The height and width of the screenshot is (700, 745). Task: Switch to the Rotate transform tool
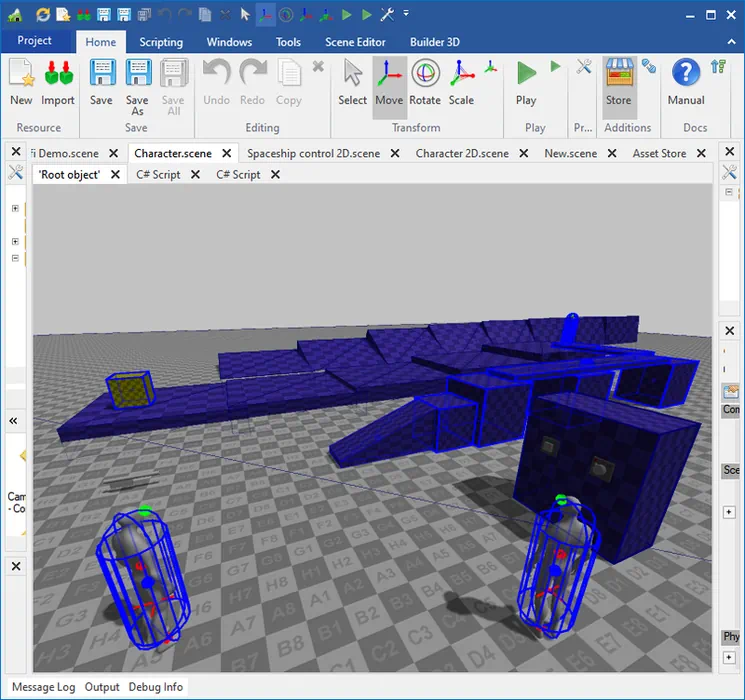point(425,82)
